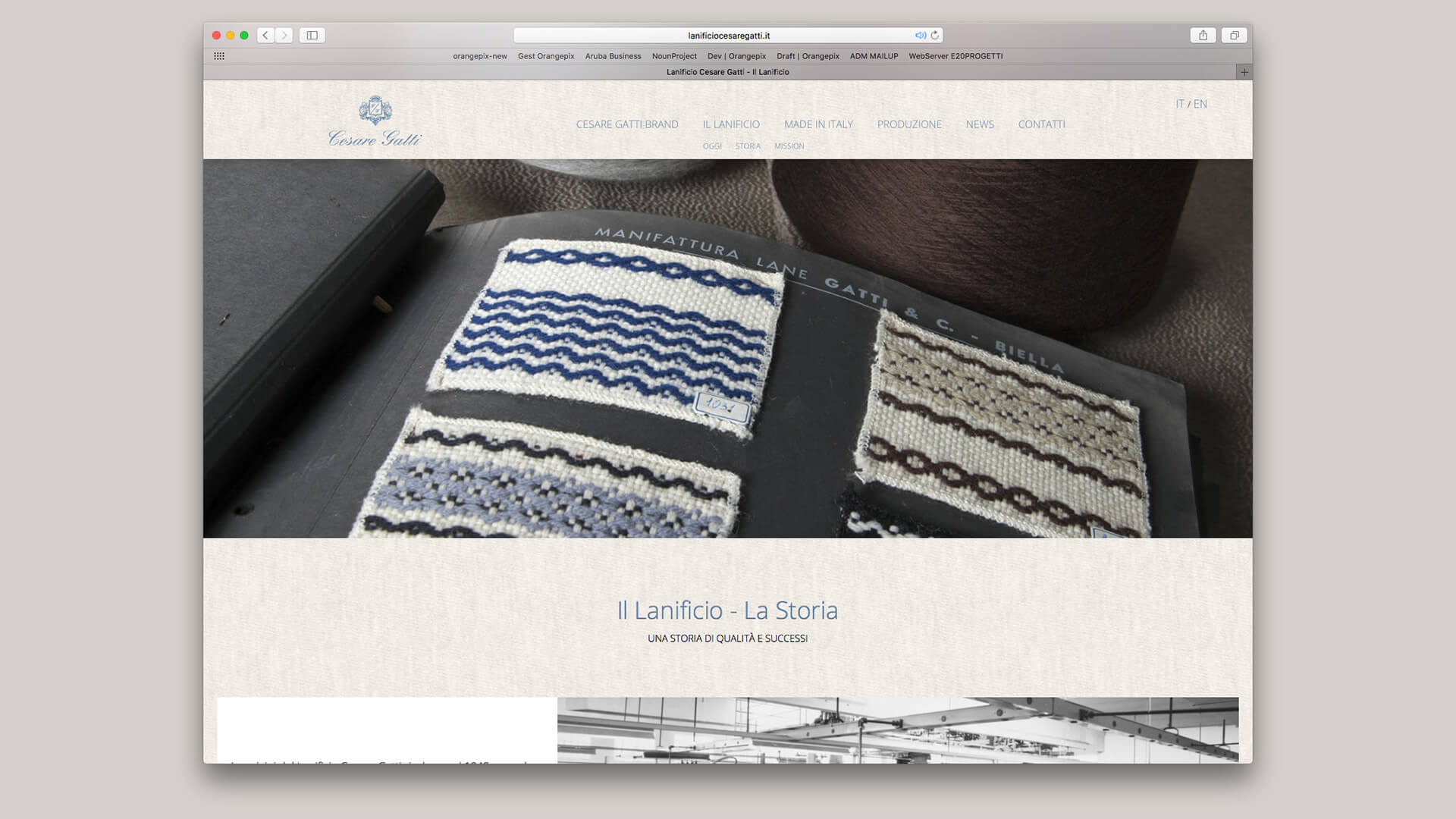The image size is (1456, 819).
Task: Select MISSION submenu link
Action: (789, 146)
